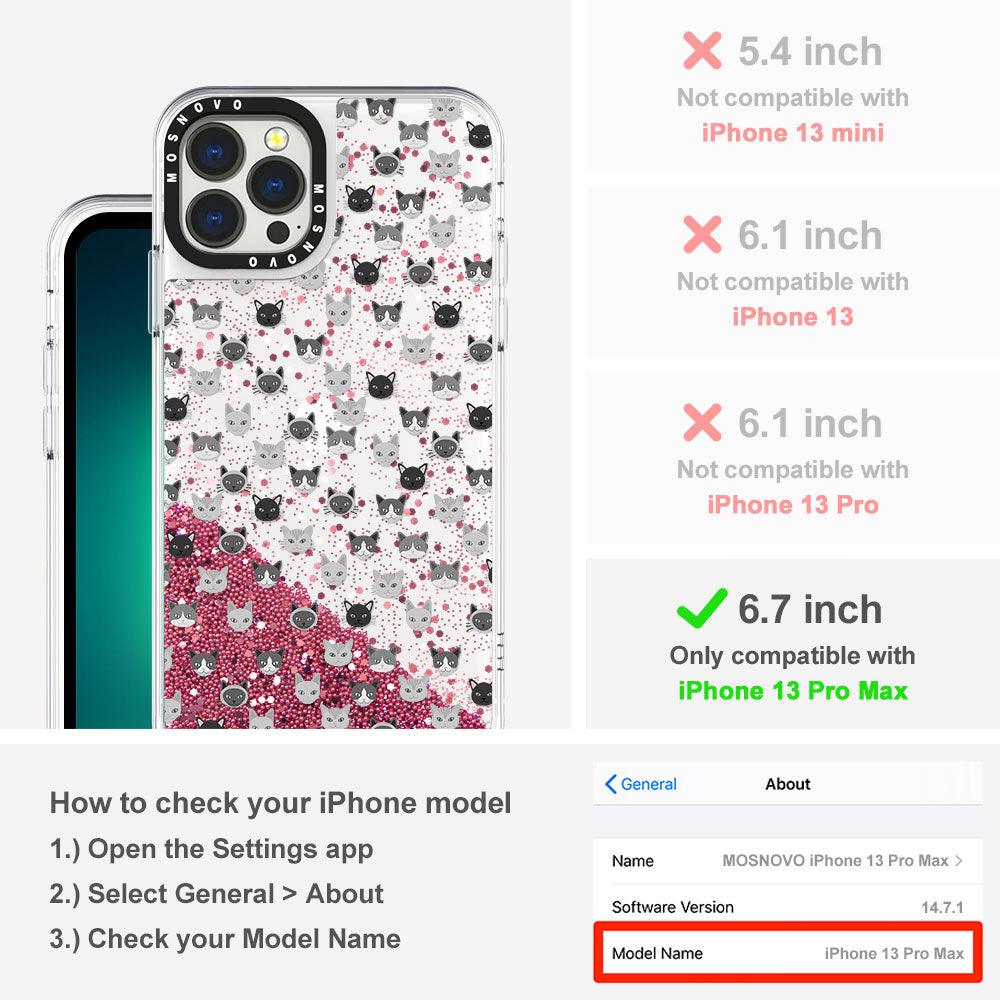Click the iPhone 13 Pro Max green text
The height and width of the screenshot is (1000, 1000).
click(793, 691)
